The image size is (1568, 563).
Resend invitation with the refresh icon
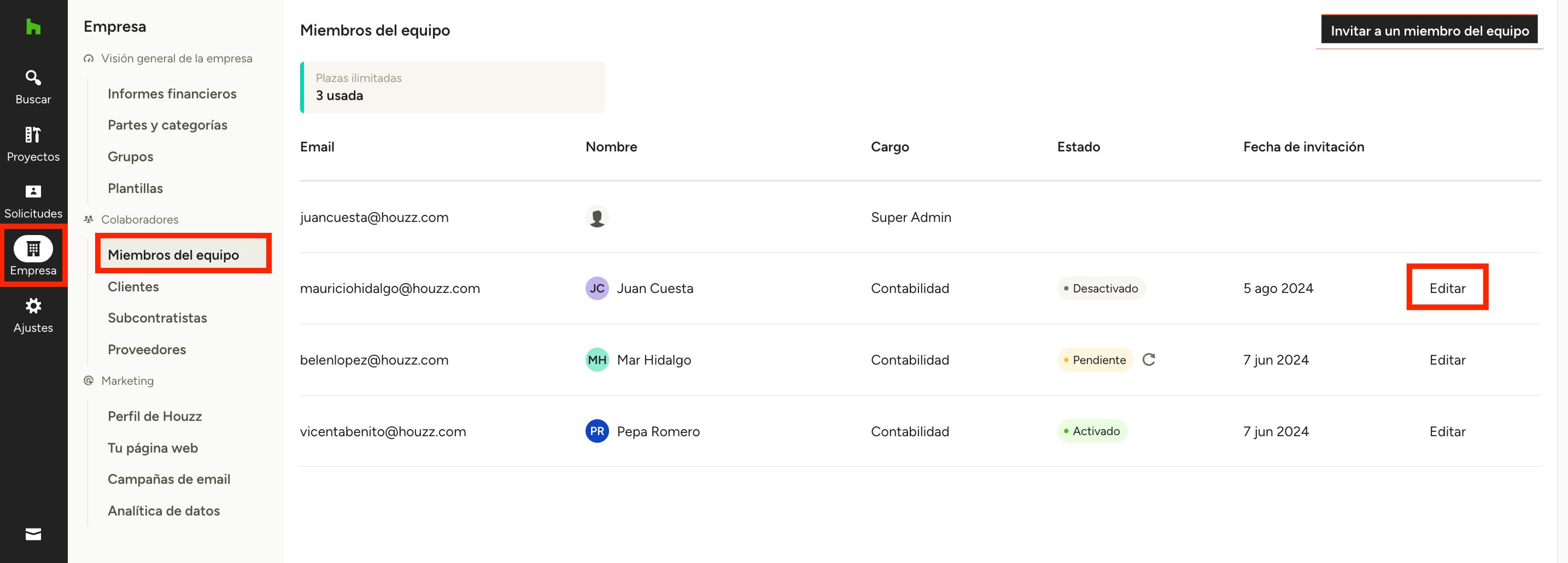coord(1149,360)
